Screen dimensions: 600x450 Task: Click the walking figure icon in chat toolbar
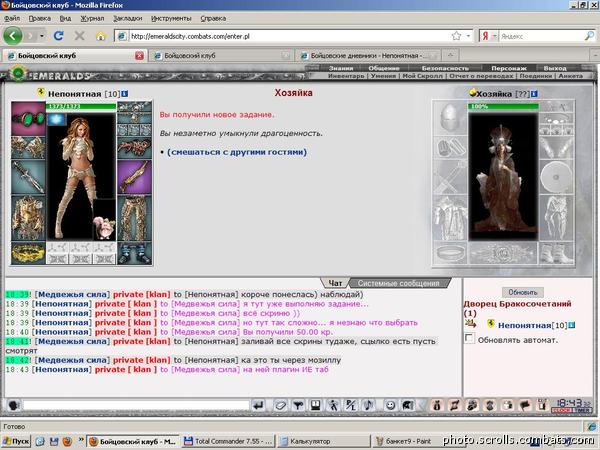[333, 405]
